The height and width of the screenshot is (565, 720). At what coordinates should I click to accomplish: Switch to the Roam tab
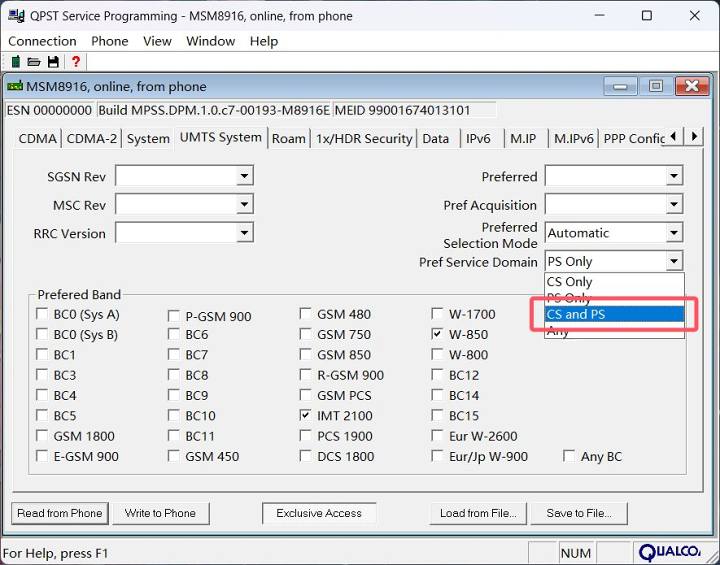(x=289, y=138)
